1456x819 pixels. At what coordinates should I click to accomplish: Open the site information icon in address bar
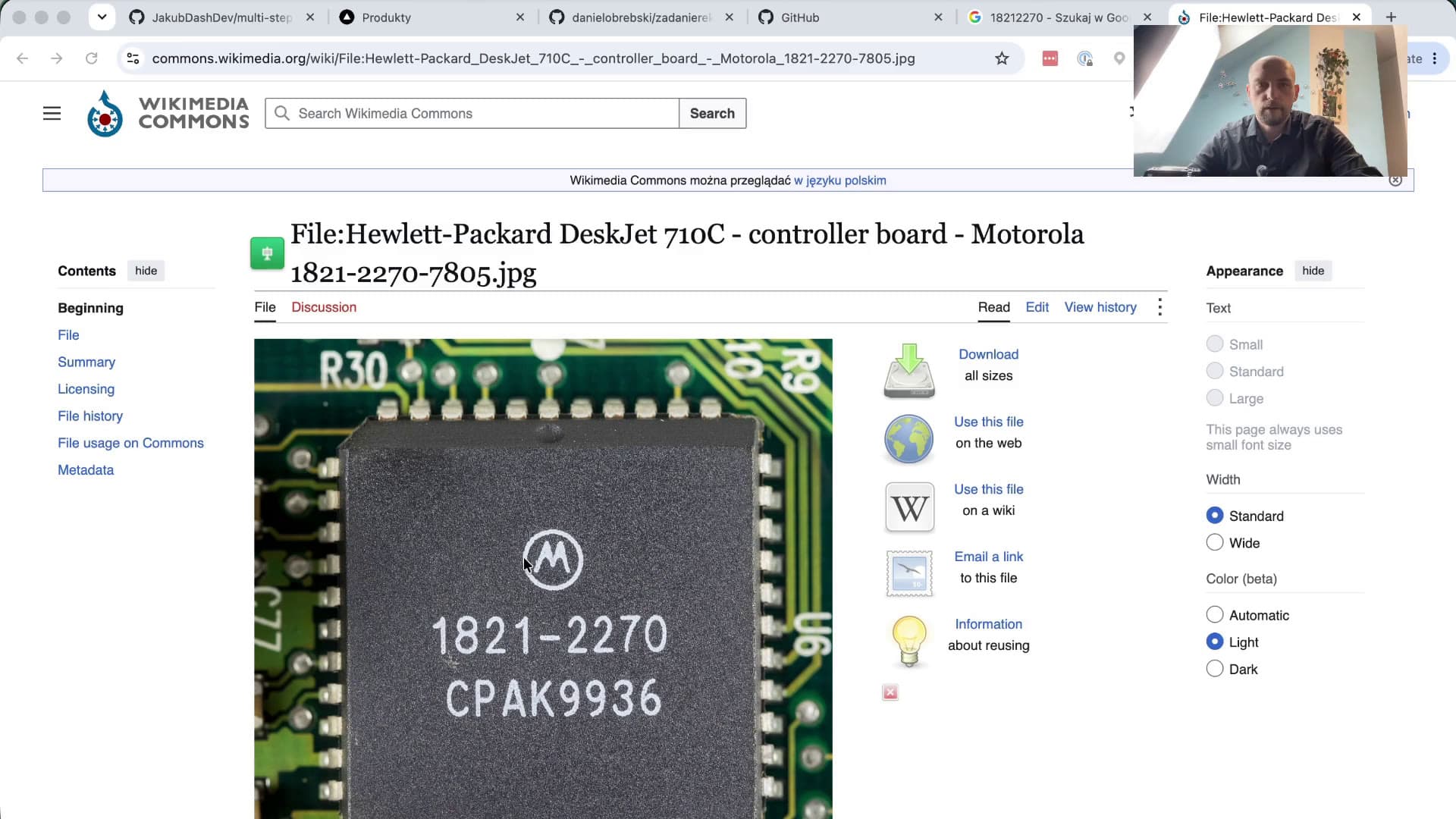point(133,58)
